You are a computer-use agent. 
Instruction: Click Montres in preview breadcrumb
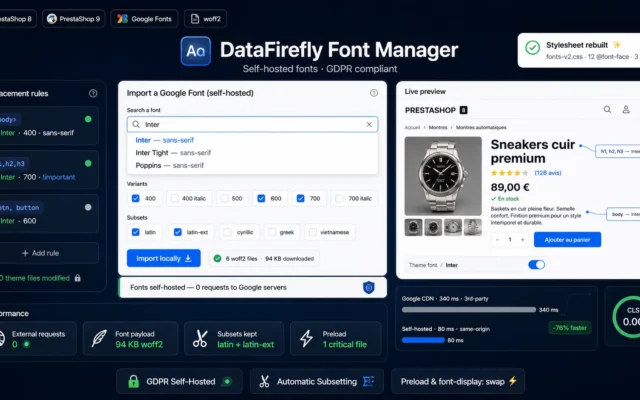[438, 127]
